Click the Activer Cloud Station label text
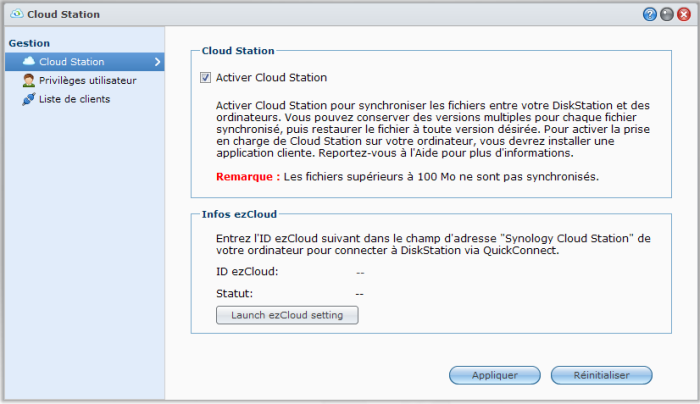 click(271, 78)
